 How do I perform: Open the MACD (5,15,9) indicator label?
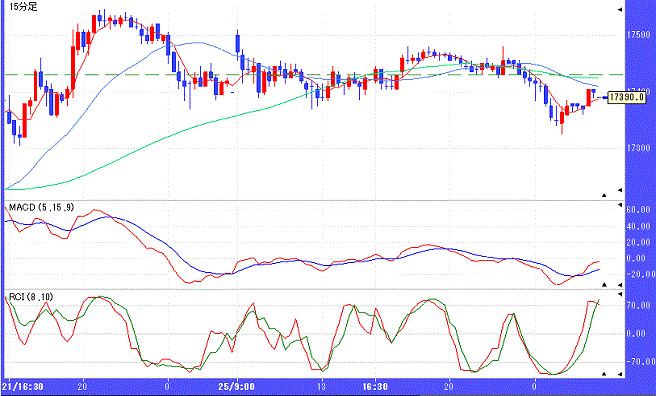(41, 207)
